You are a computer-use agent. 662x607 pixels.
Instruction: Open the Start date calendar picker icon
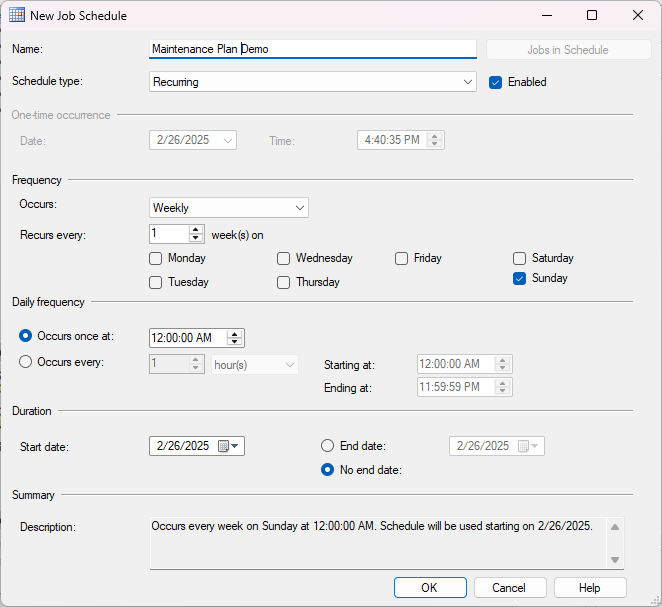click(x=223, y=446)
